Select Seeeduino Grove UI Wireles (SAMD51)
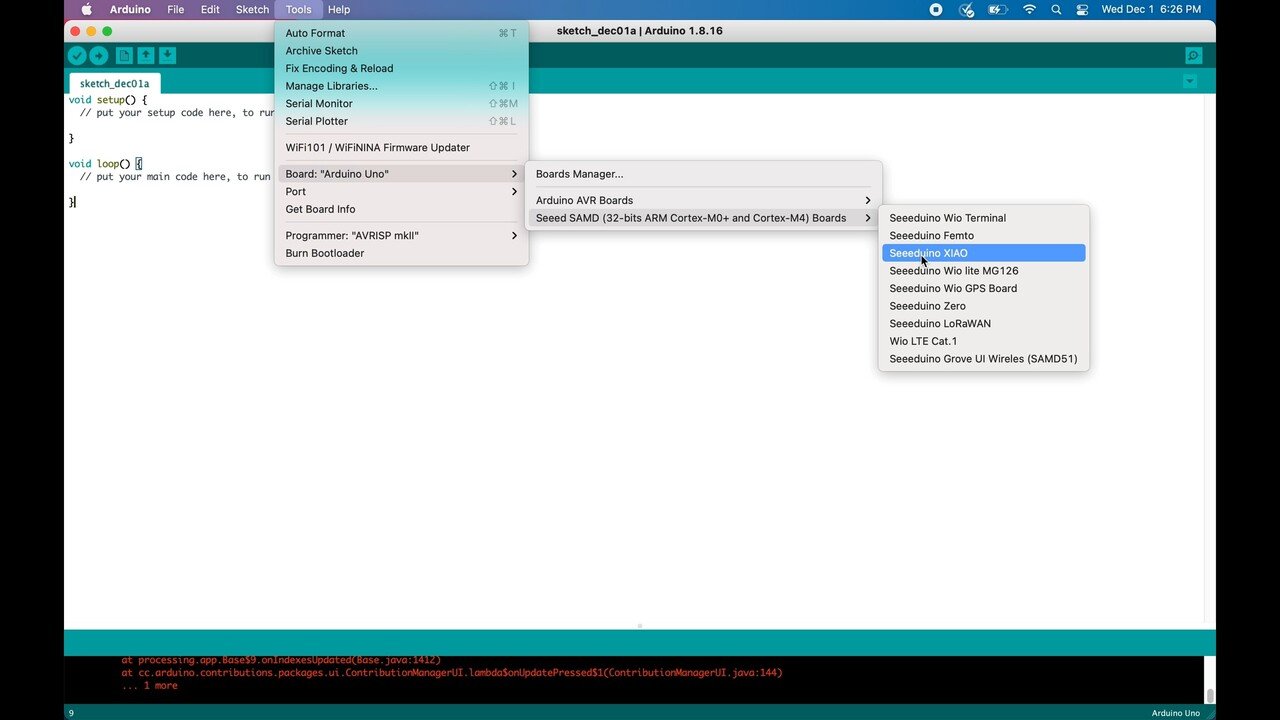 (984, 359)
